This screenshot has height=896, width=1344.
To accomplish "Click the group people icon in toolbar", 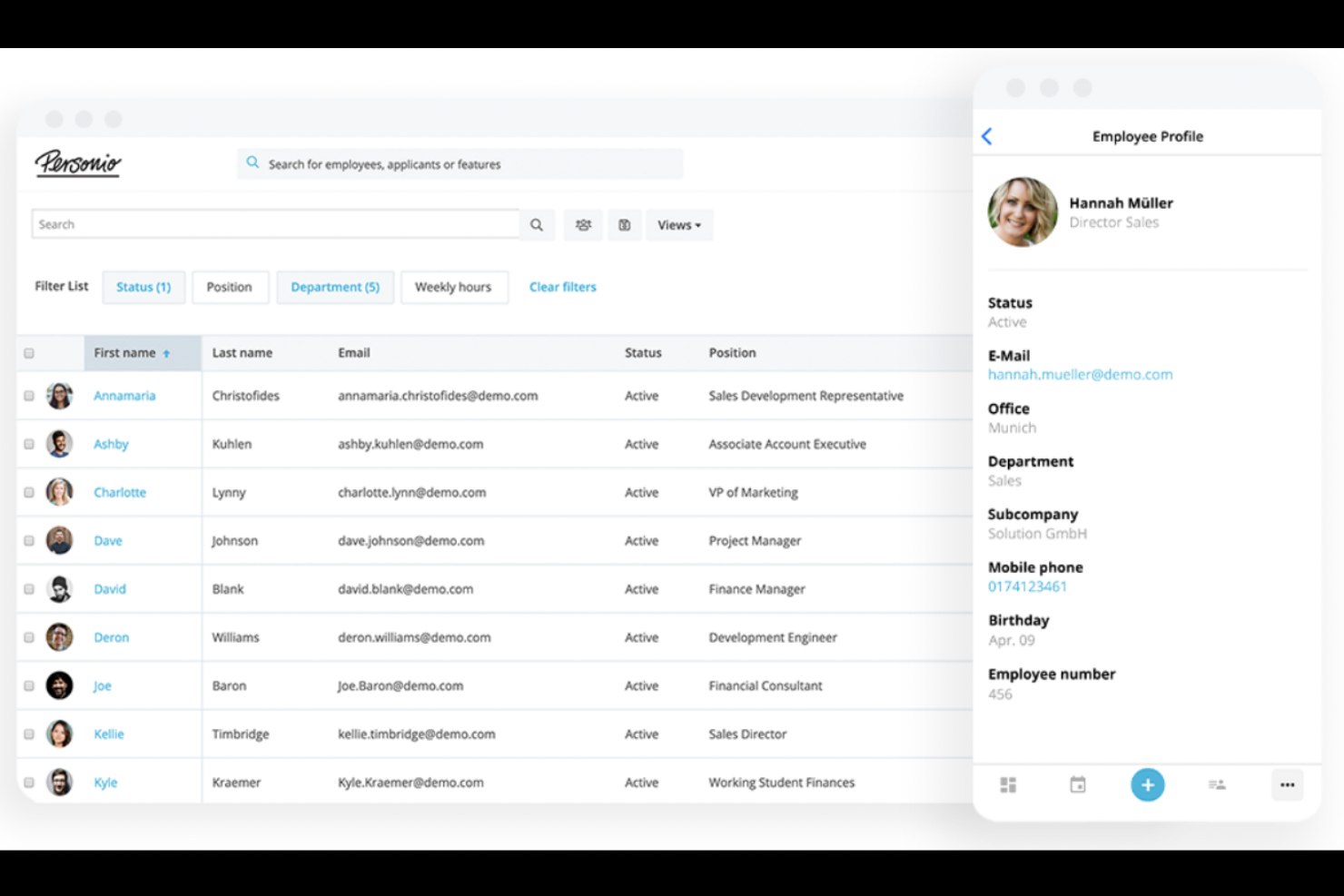I will click(583, 225).
